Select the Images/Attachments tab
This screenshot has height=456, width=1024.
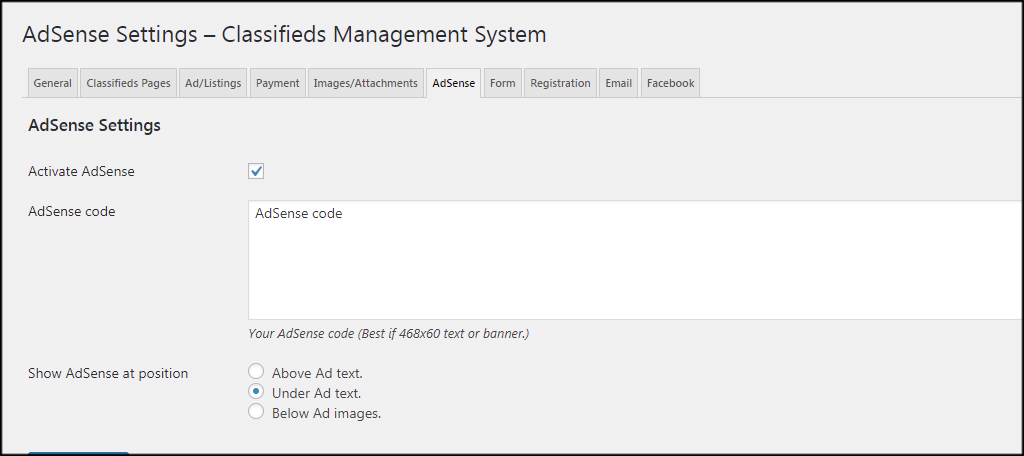click(x=365, y=83)
